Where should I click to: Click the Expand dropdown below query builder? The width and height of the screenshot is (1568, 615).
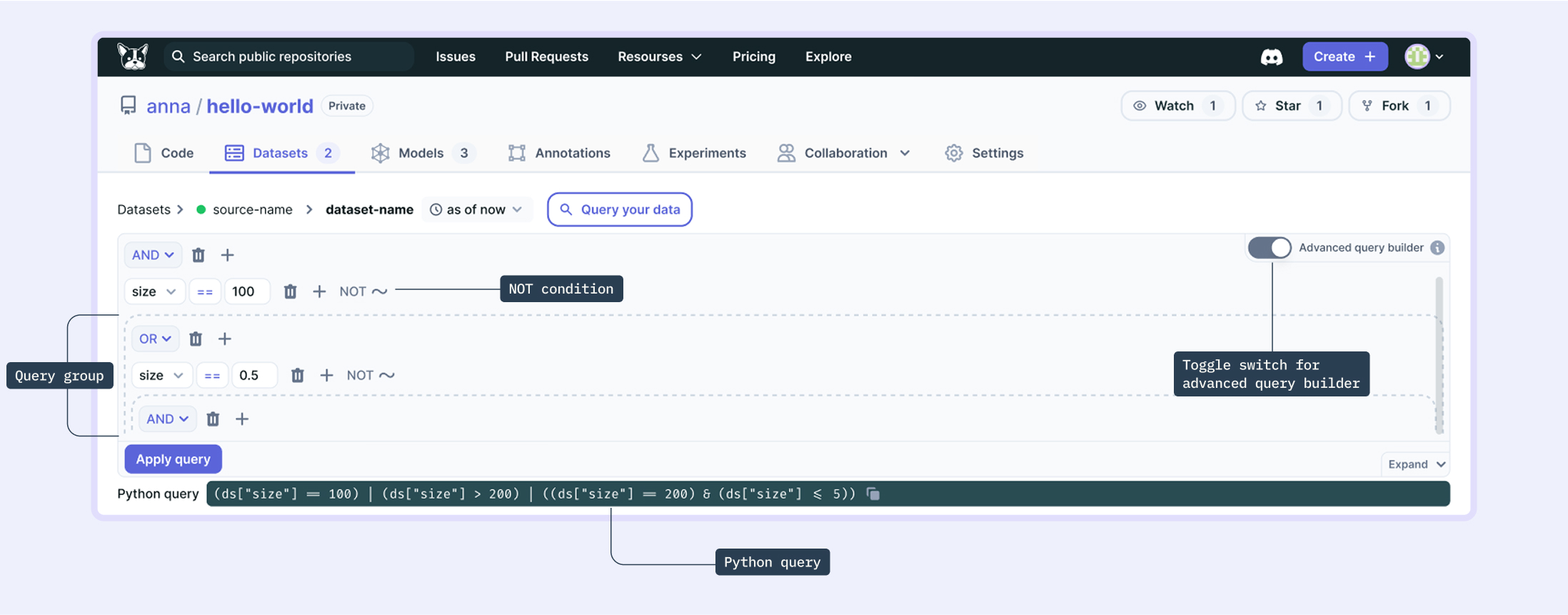coord(1416,464)
